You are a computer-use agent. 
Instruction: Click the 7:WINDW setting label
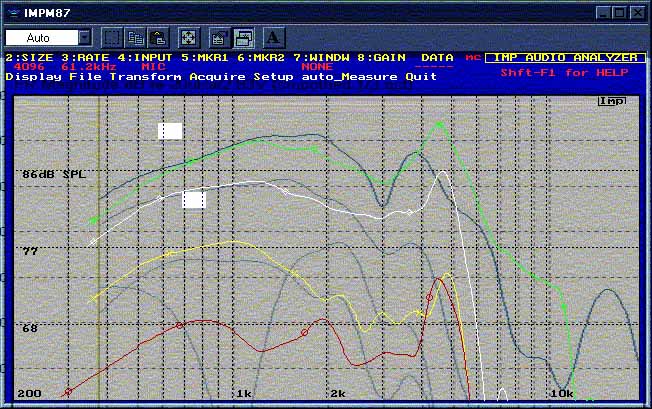coord(321,58)
